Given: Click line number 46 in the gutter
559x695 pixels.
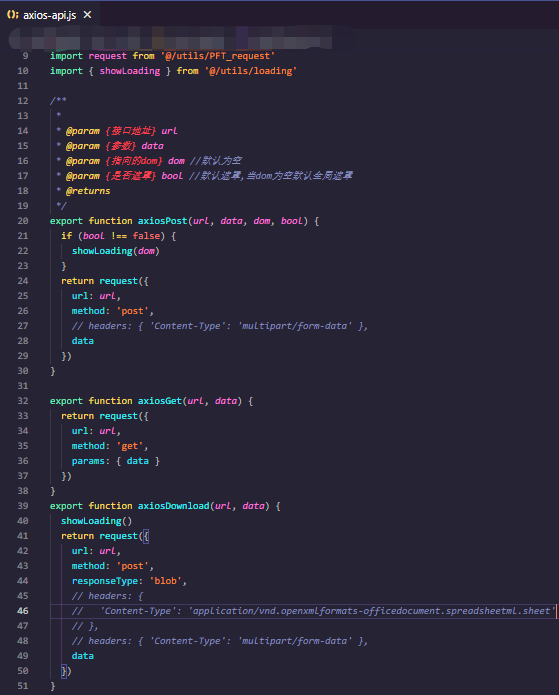Looking at the screenshot, I should click(x=23, y=611).
